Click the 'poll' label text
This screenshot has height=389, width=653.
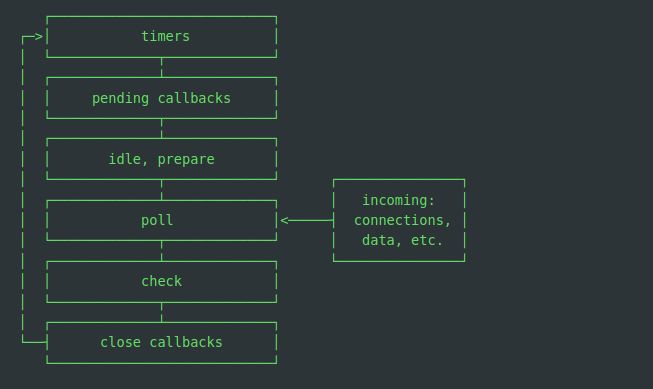click(x=157, y=220)
